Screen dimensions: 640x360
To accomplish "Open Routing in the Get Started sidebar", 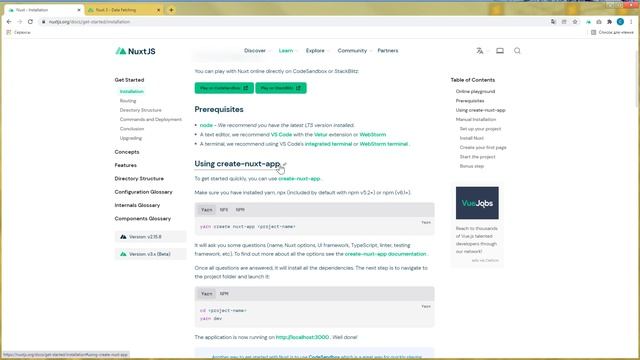I will pyautogui.click(x=128, y=101).
